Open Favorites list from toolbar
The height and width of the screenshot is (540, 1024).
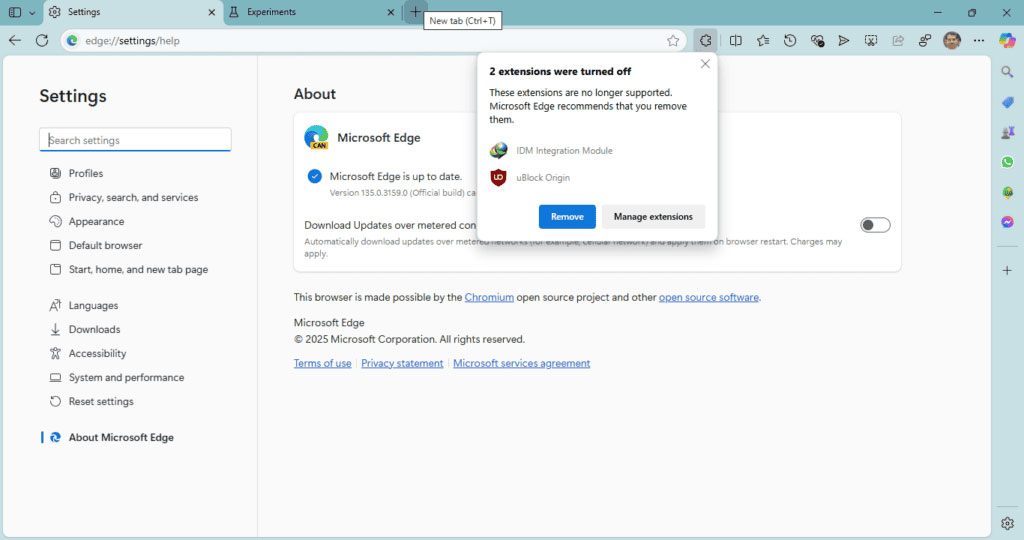pyautogui.click(x=763, y=41)
